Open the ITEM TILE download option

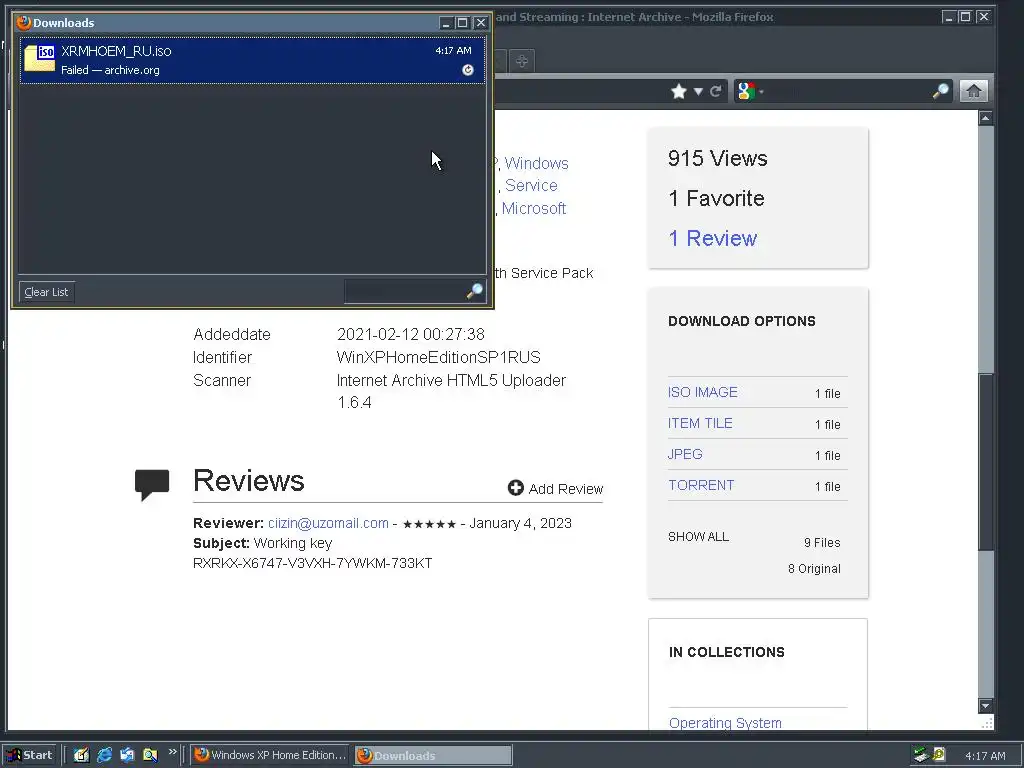(x=699, y=423)
